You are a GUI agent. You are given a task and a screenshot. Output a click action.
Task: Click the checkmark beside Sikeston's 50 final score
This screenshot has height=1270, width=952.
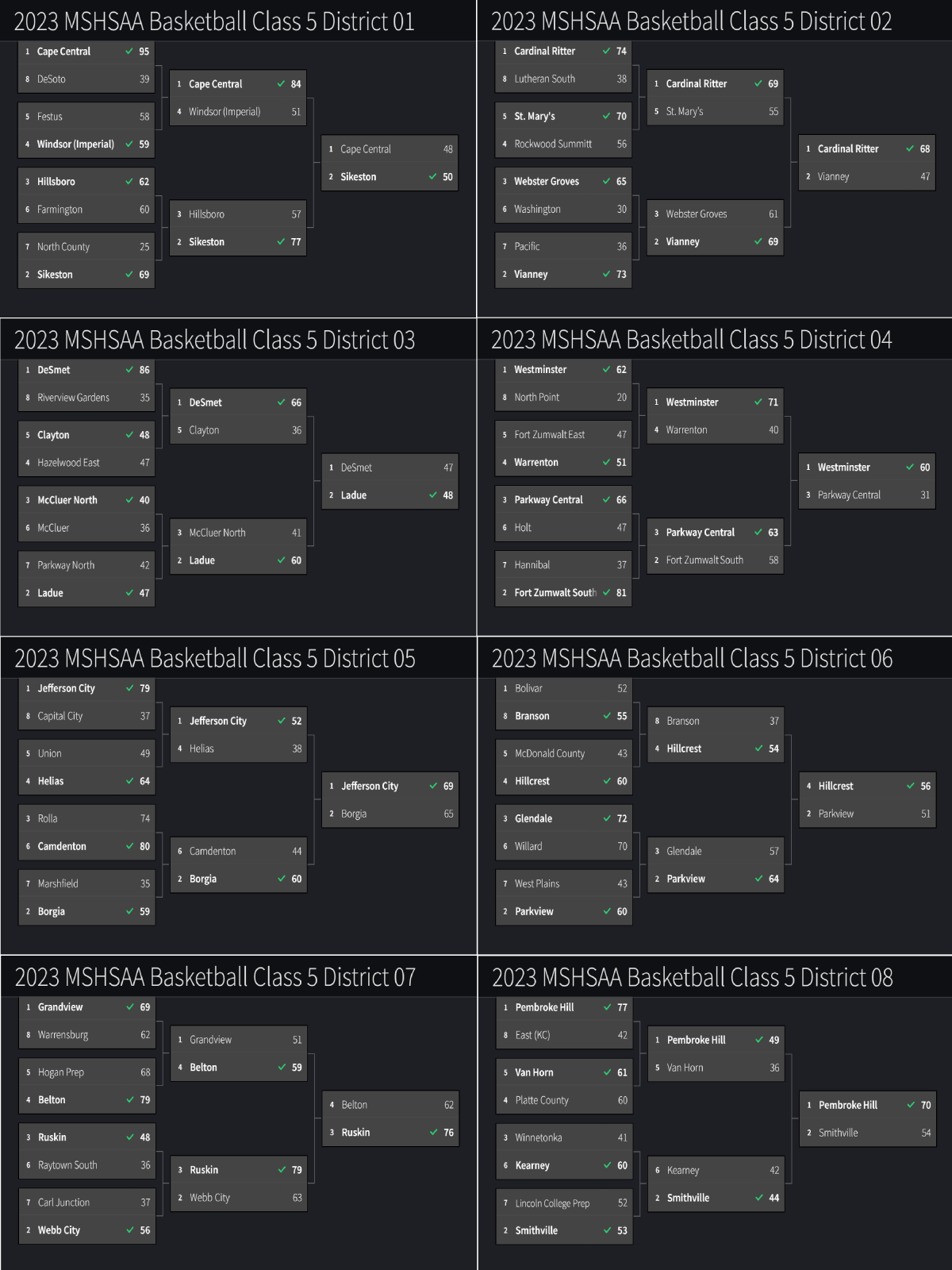tap(433, 177)
